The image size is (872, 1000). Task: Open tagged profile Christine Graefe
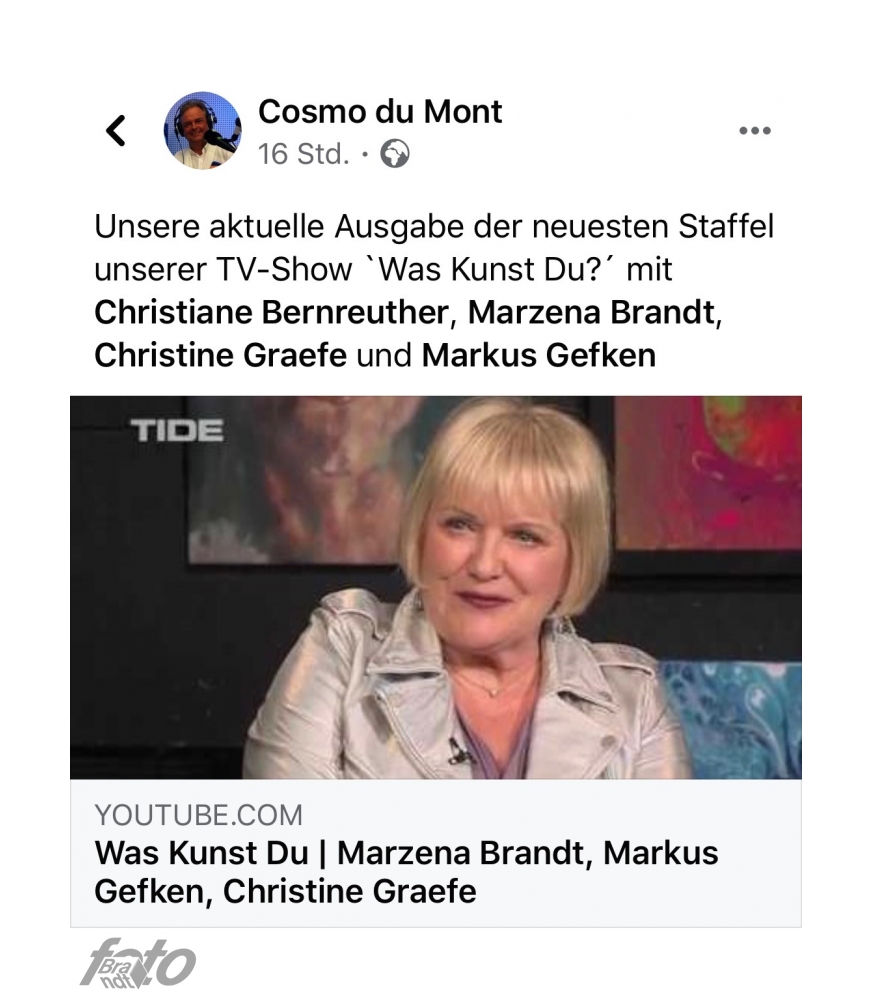(221, 355)
